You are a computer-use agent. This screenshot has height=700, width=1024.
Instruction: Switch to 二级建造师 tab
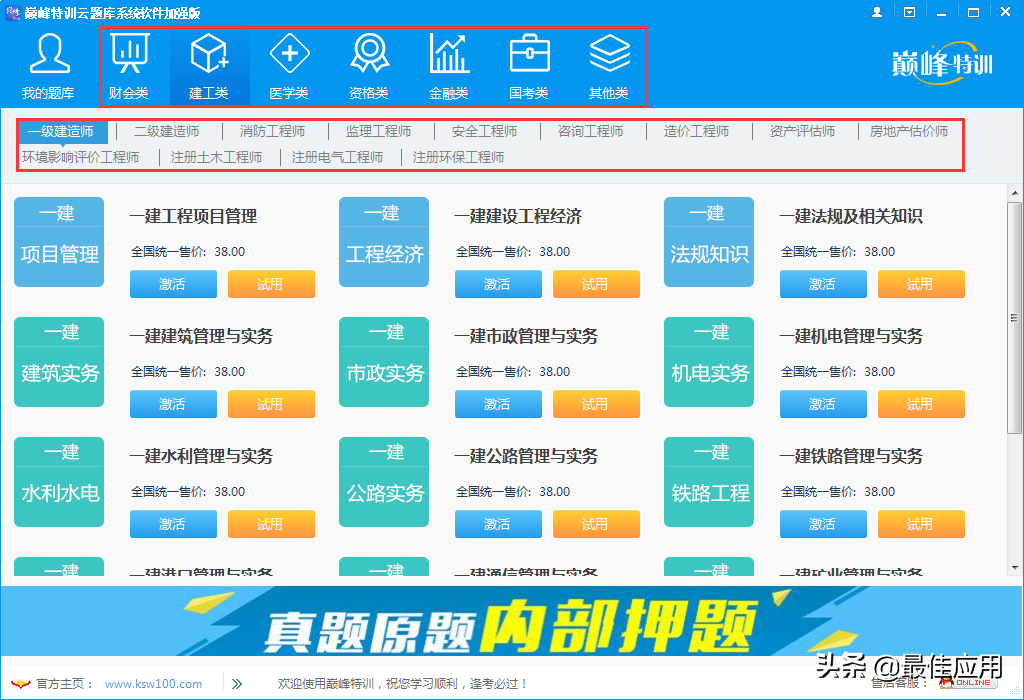pos(167,131)
